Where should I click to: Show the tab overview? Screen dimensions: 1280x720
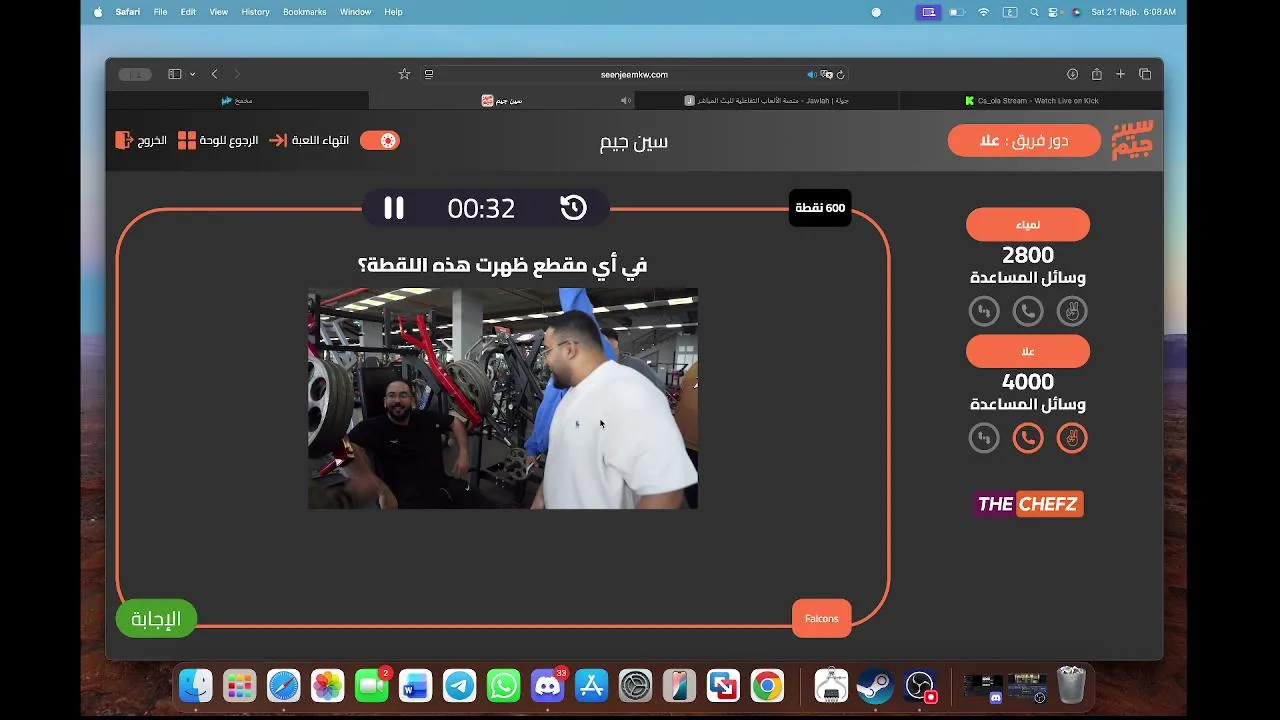(1145, 74)
